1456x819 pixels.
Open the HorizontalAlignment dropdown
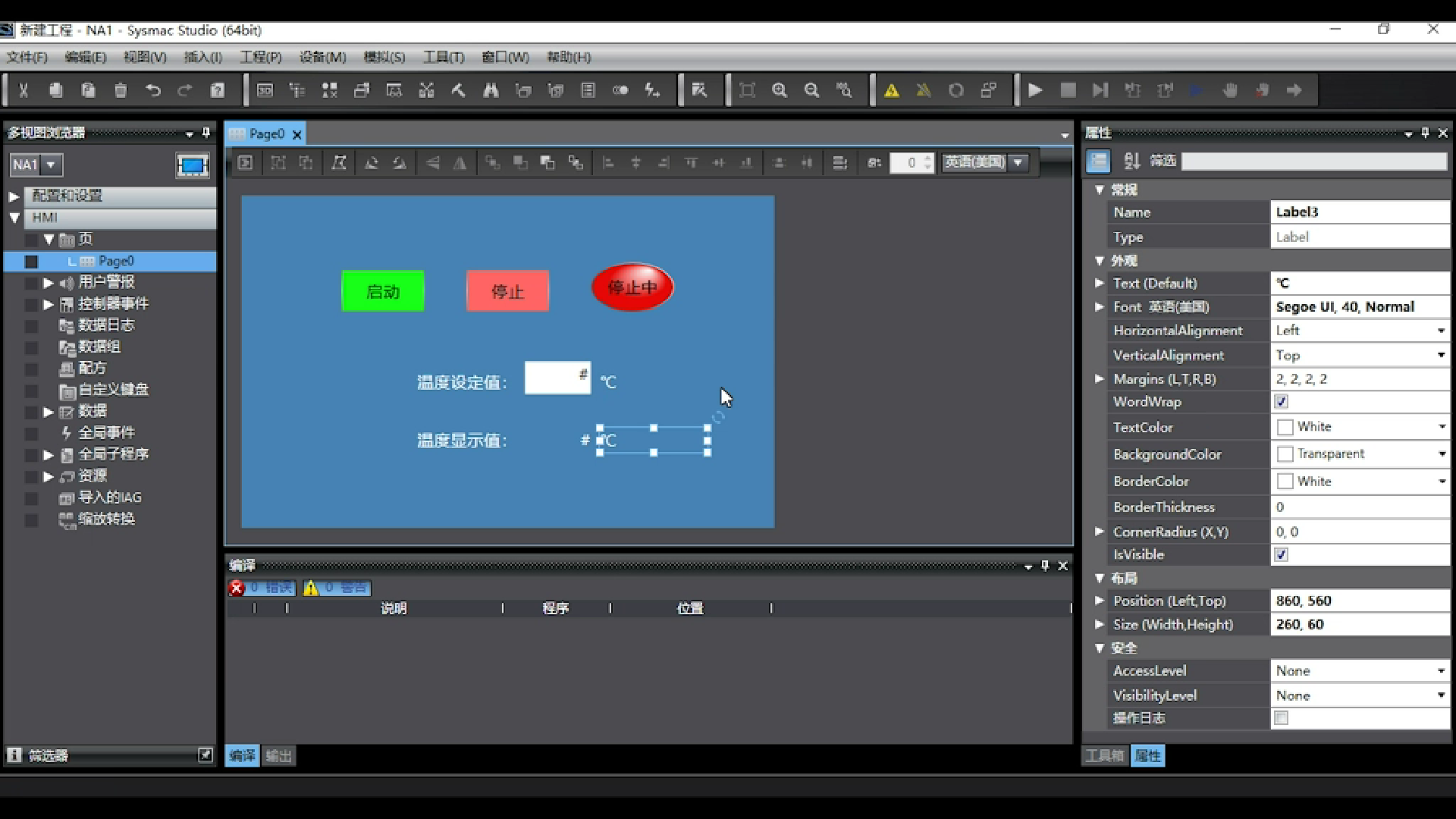point(1440,331)
